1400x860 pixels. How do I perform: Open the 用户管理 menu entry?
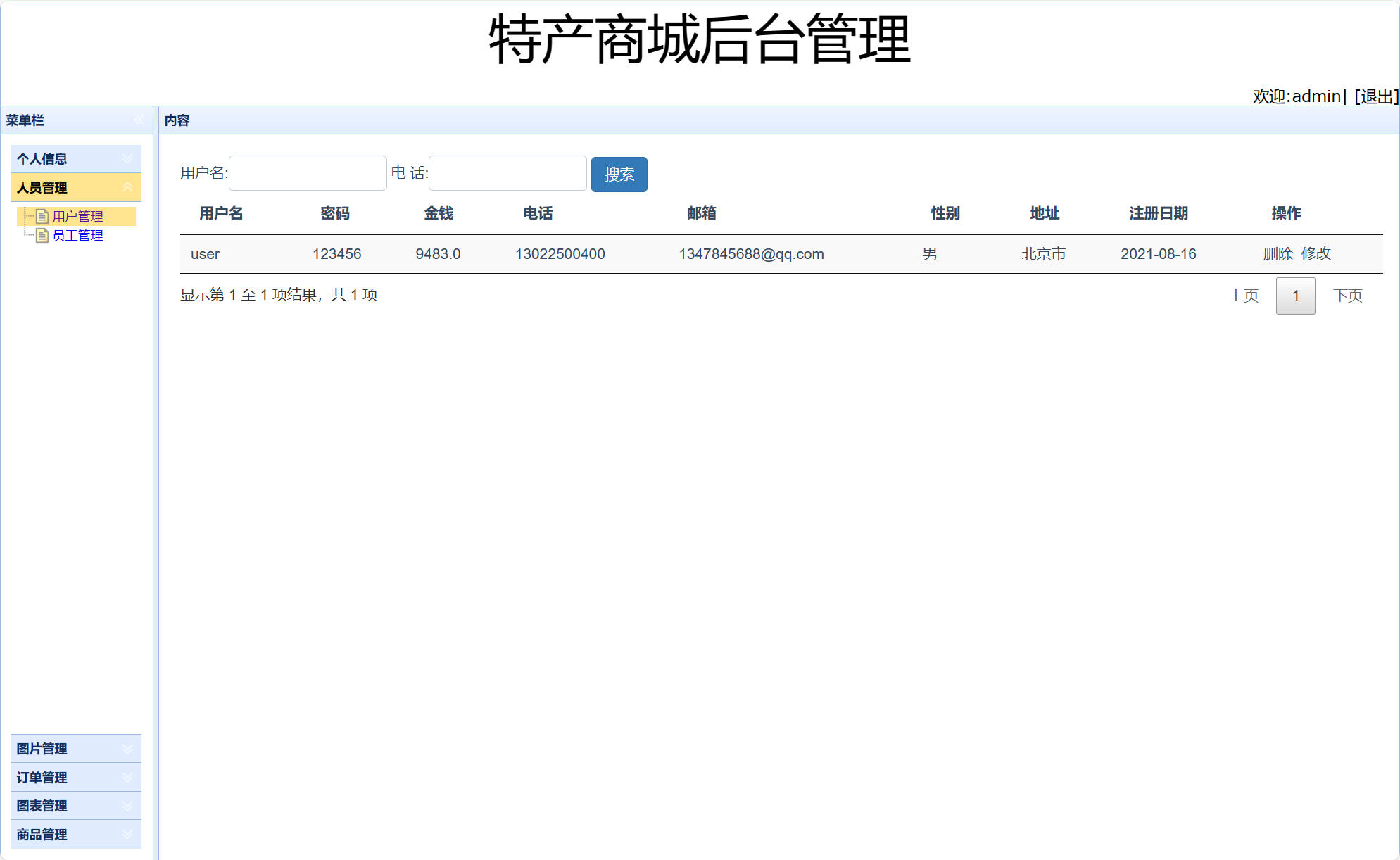(x=77, y=216)
